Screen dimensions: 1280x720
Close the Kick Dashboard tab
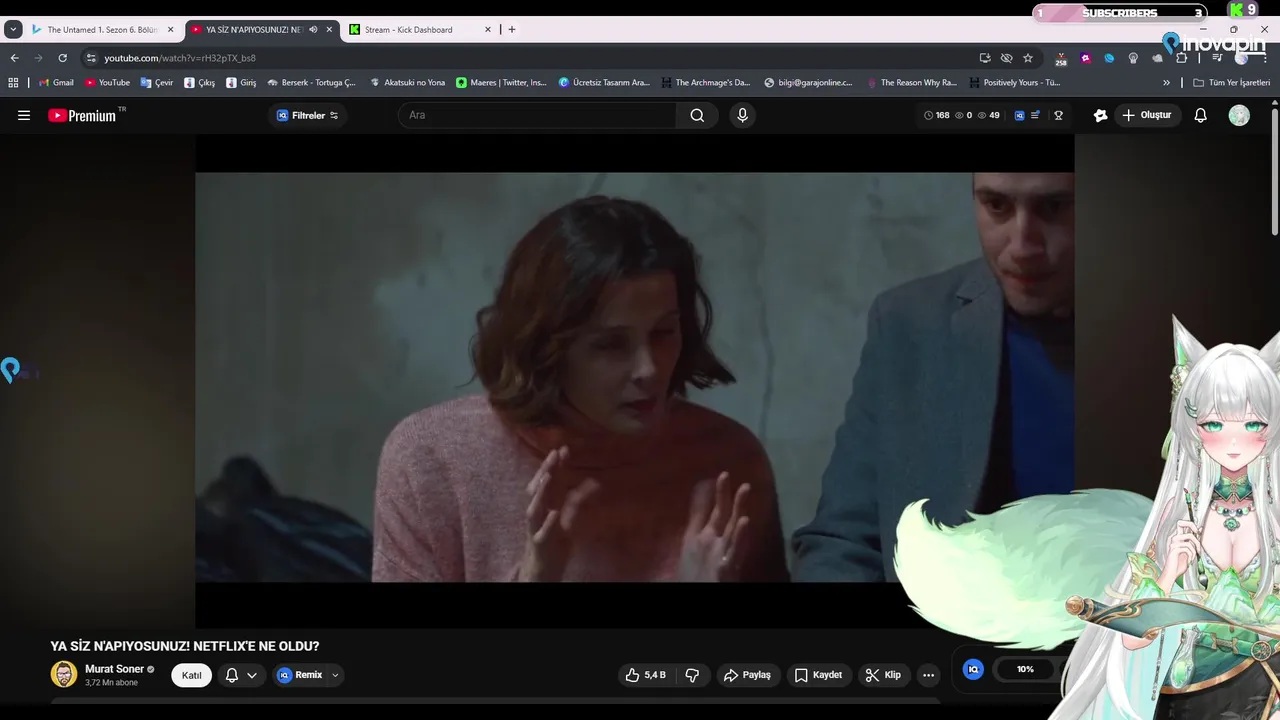[x=488, y=30]
